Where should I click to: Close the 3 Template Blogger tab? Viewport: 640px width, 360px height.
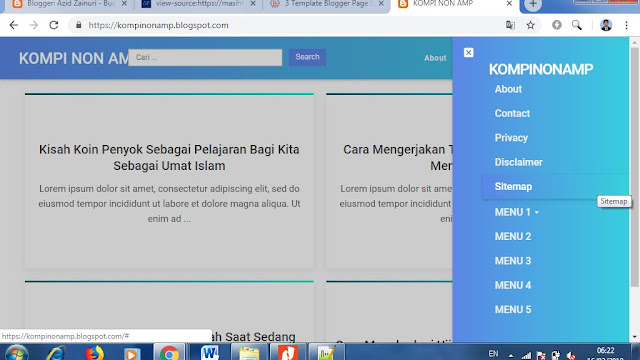[x=381, y=4]
